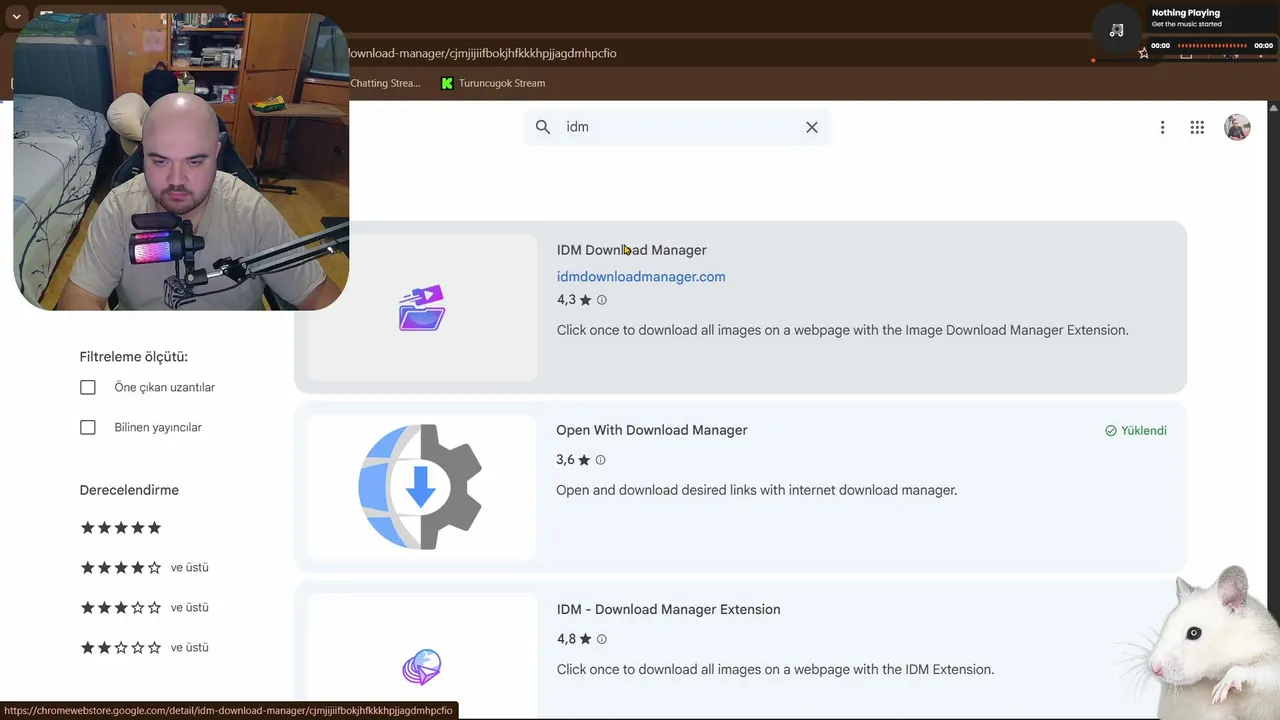Click the Yüklendi installed badge
This screenshot has width=1280, height=720.
(1136, 431)
